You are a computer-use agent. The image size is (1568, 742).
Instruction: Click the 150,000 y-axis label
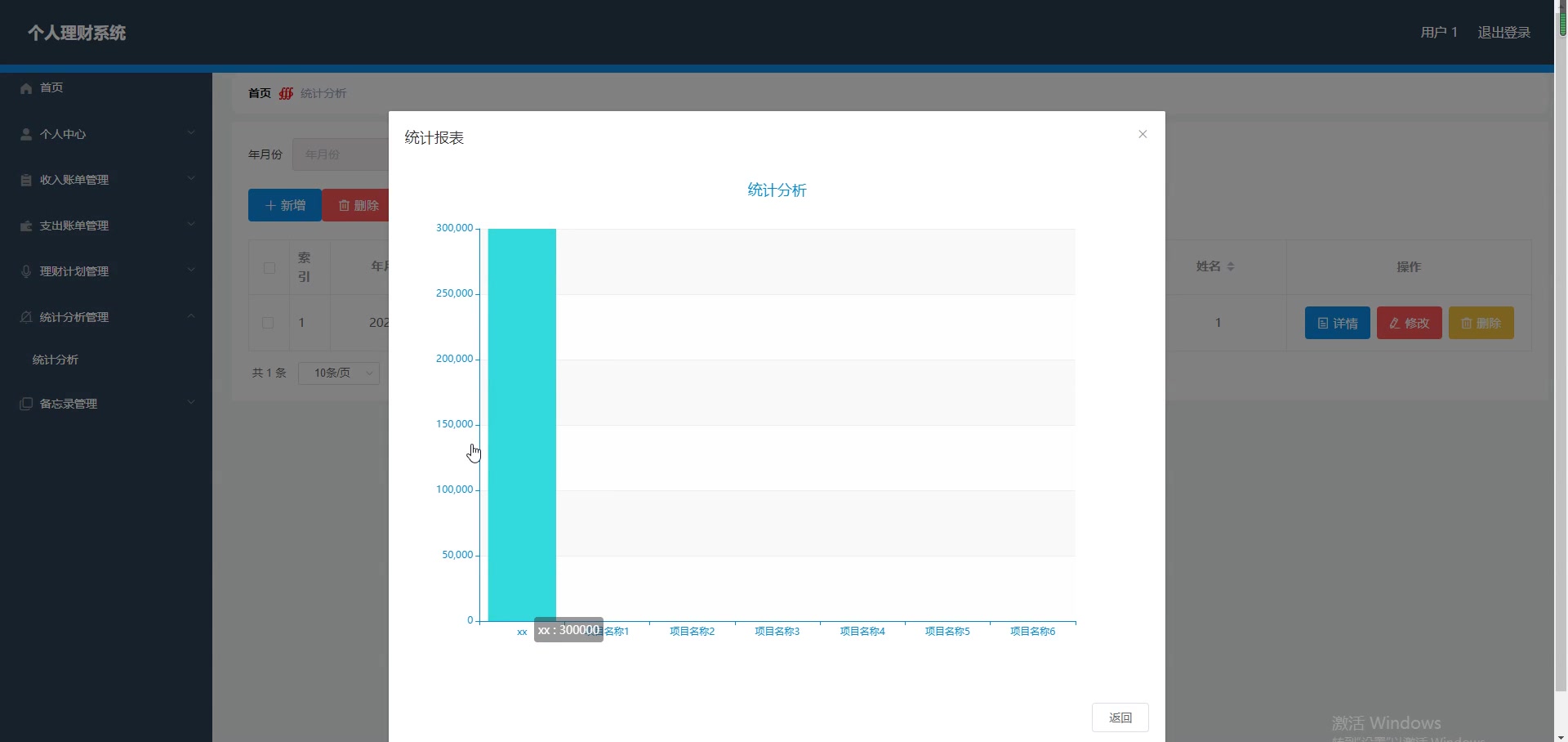[454, 424]
